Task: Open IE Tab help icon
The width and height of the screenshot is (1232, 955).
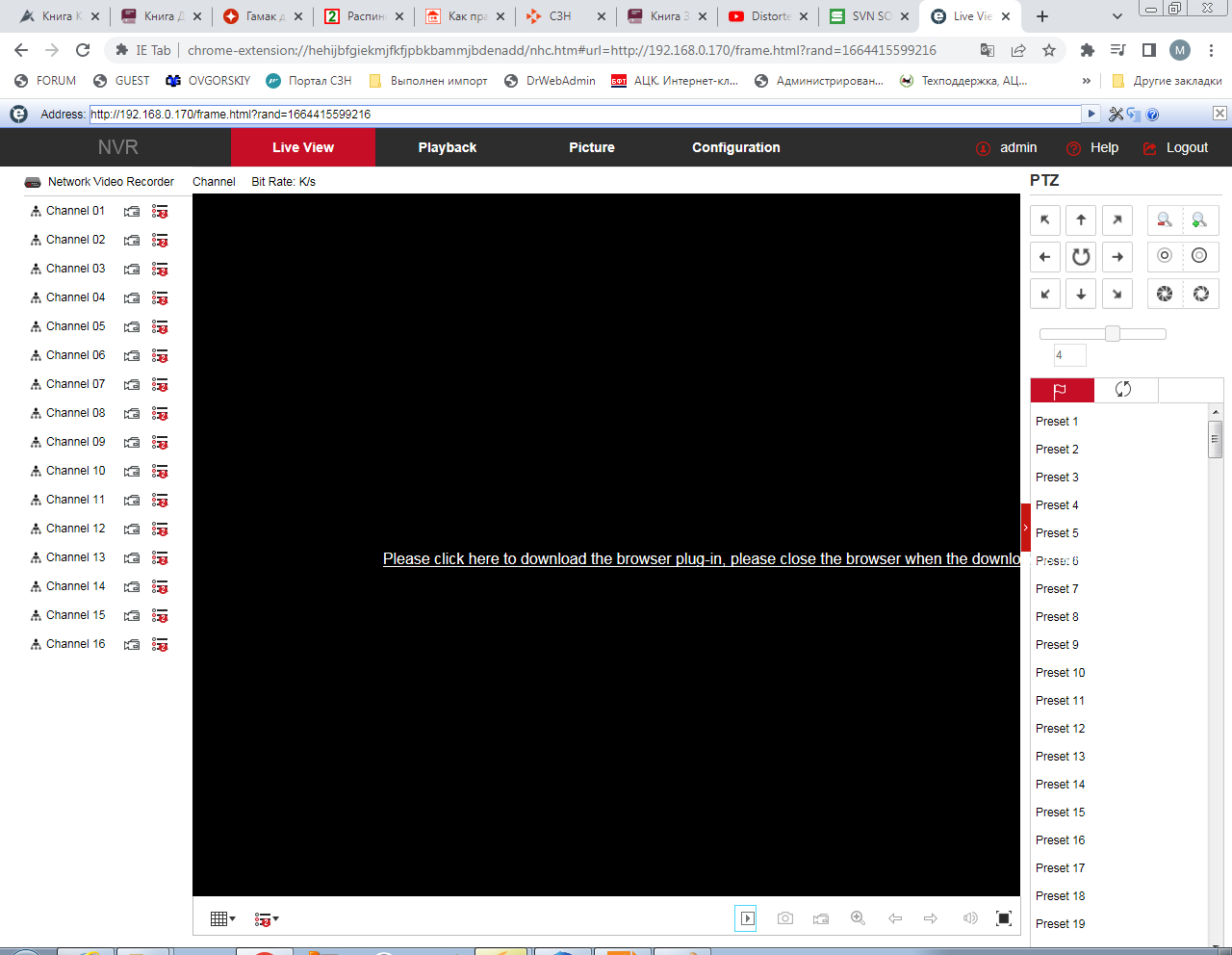Action: [x=1152, y=114]
